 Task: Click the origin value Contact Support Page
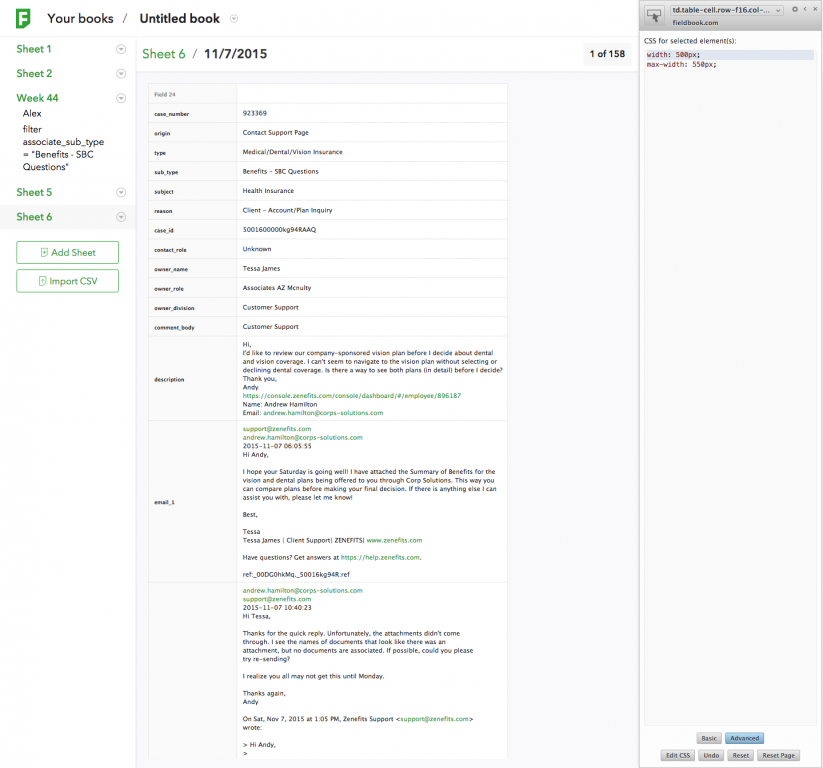276,133
